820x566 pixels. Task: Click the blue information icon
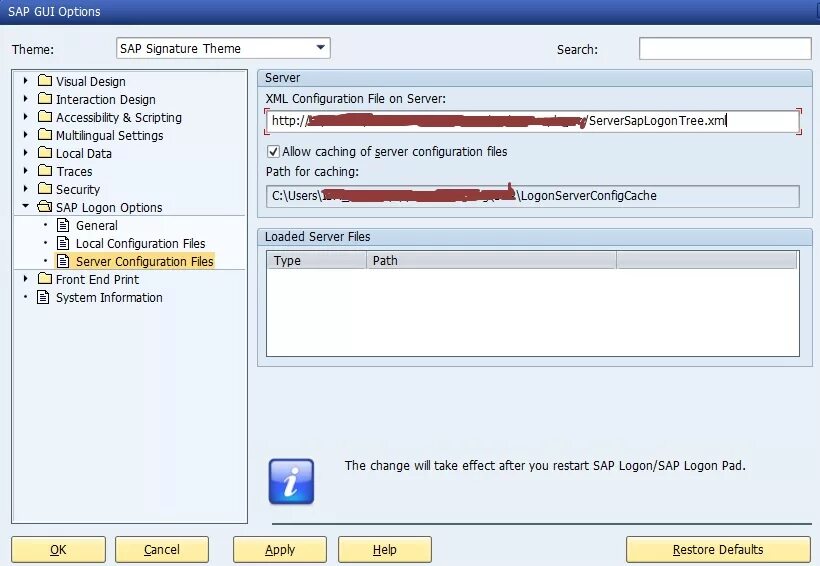click(291, 481)
